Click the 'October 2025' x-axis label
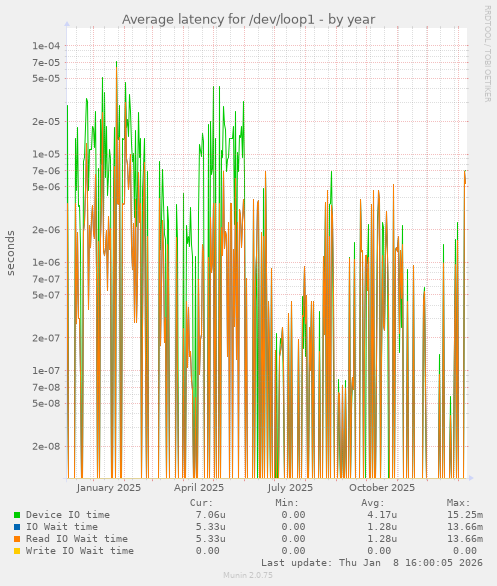 382,488
